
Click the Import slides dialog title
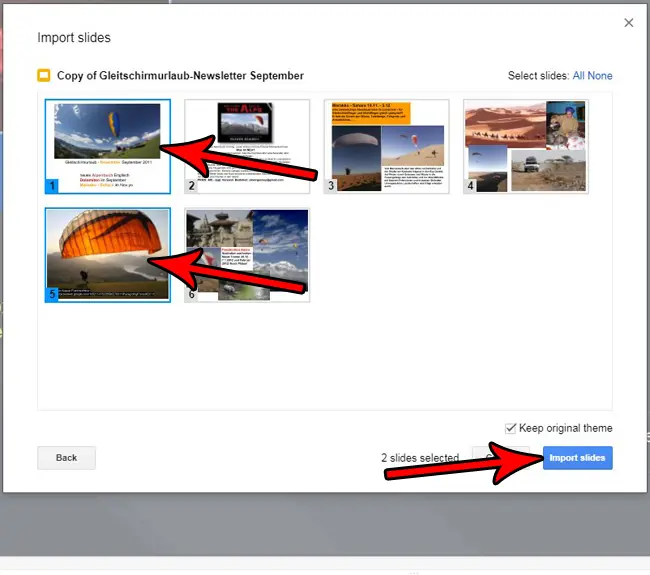click(74, 38)
